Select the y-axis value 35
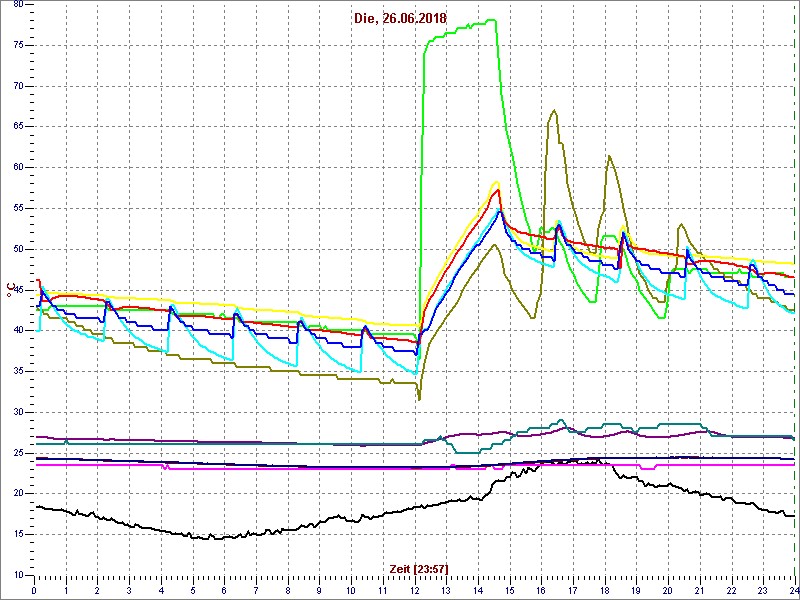Image resolution: width=800 pixels, height=600 pixels. tap(17, 371)
